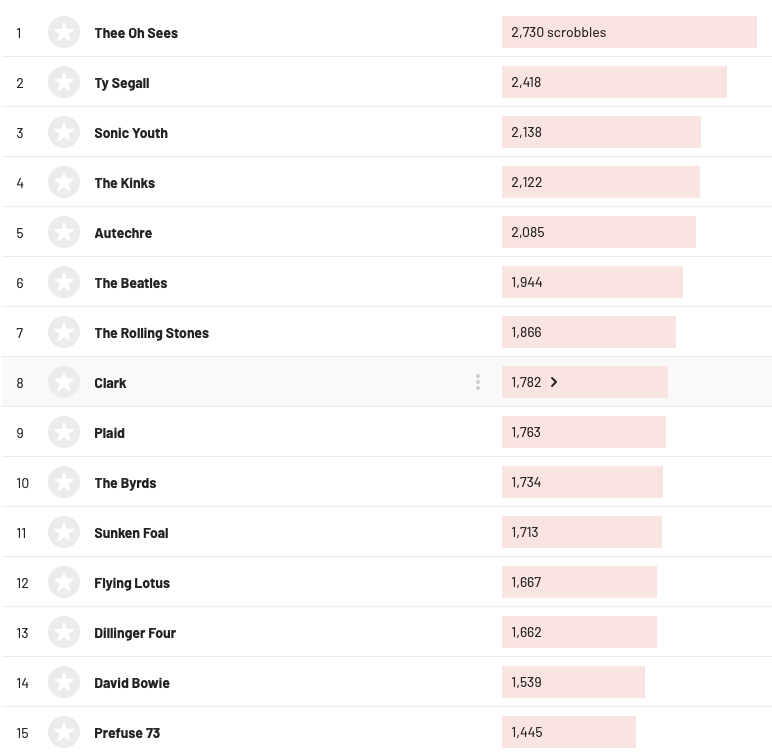Click the star avatar icon beside Flying Lotus

coord(64,582)
